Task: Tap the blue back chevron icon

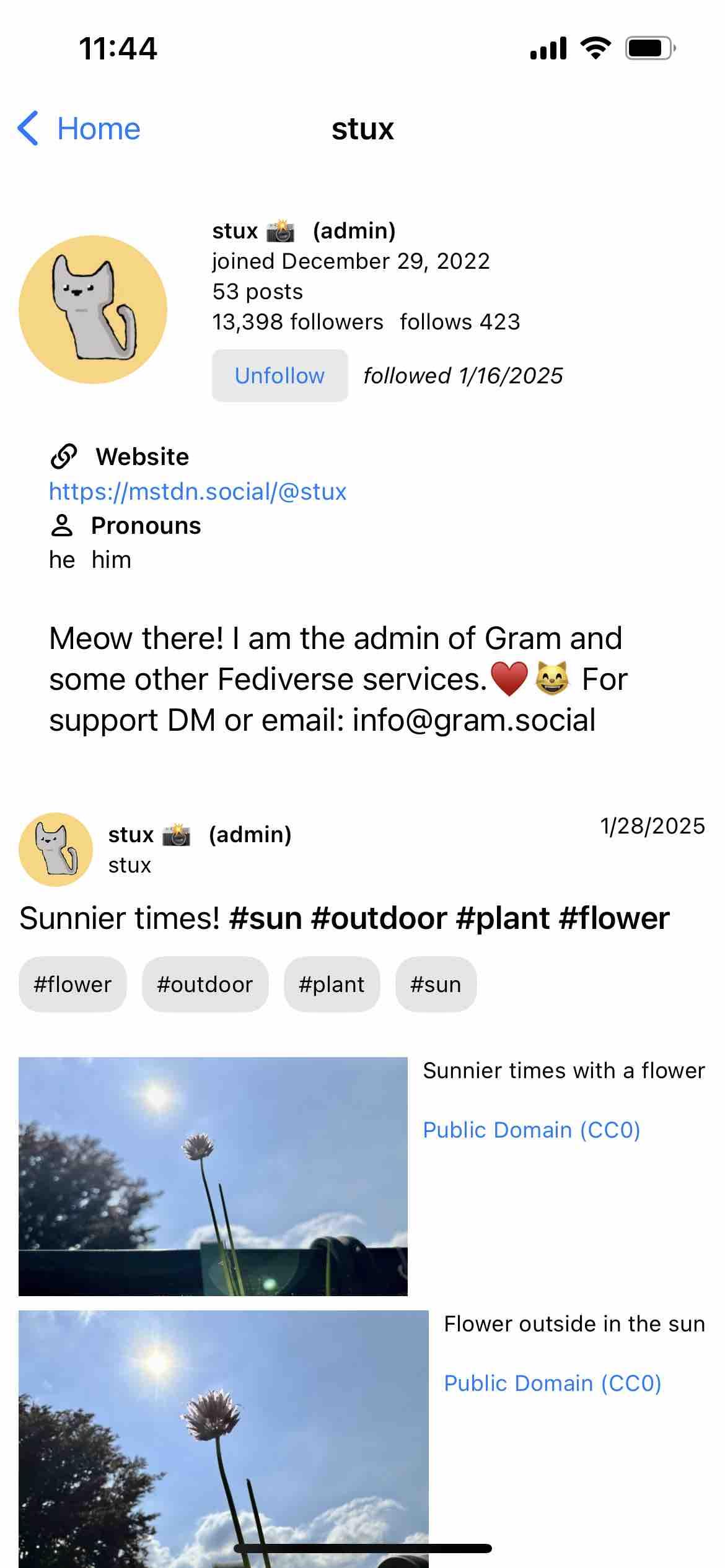Action: point(29,129)
